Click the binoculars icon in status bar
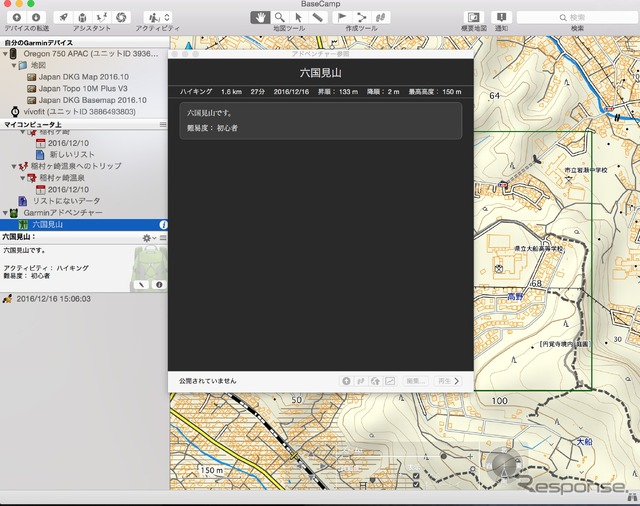The width and height of the screenshot is (640, 506). tap(632, 498)
